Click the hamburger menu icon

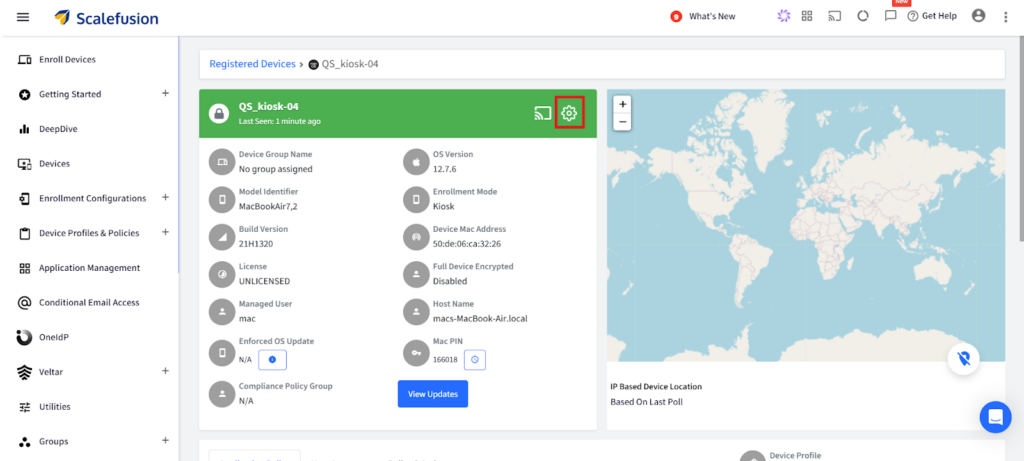pyautogui.click(x=23, y=17)
